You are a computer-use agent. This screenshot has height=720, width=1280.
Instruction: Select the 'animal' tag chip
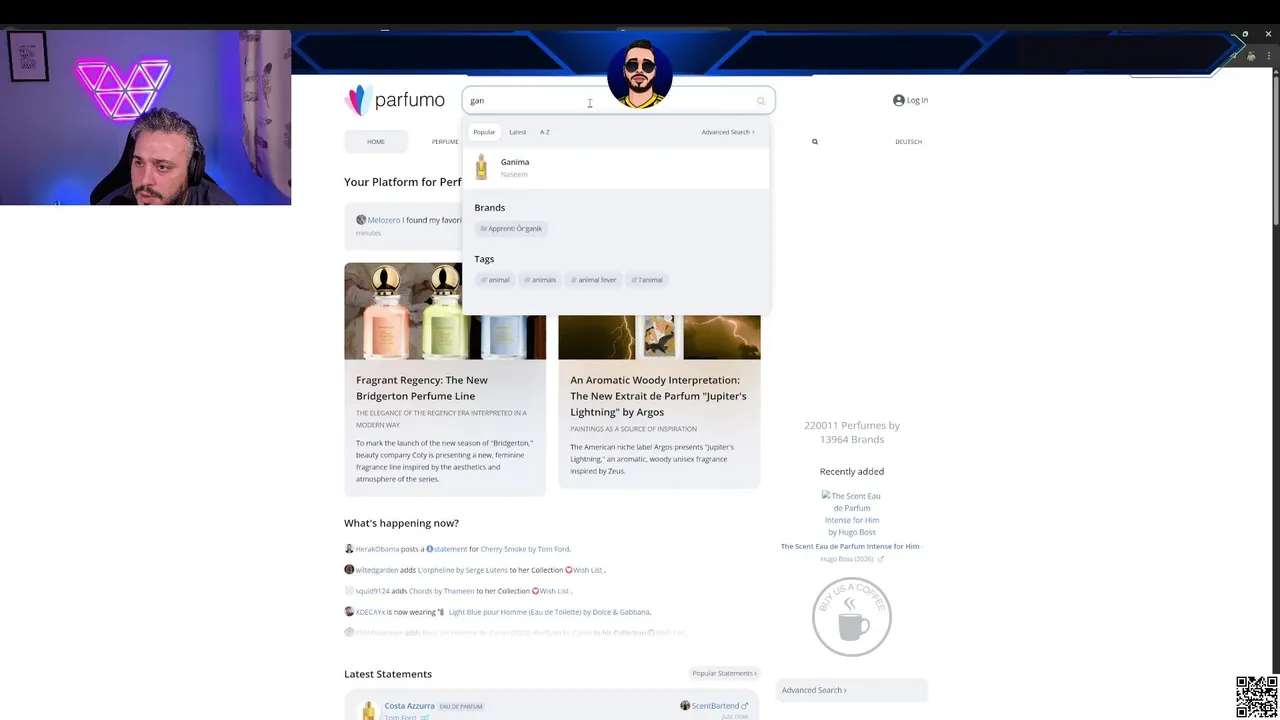(495, 280)
